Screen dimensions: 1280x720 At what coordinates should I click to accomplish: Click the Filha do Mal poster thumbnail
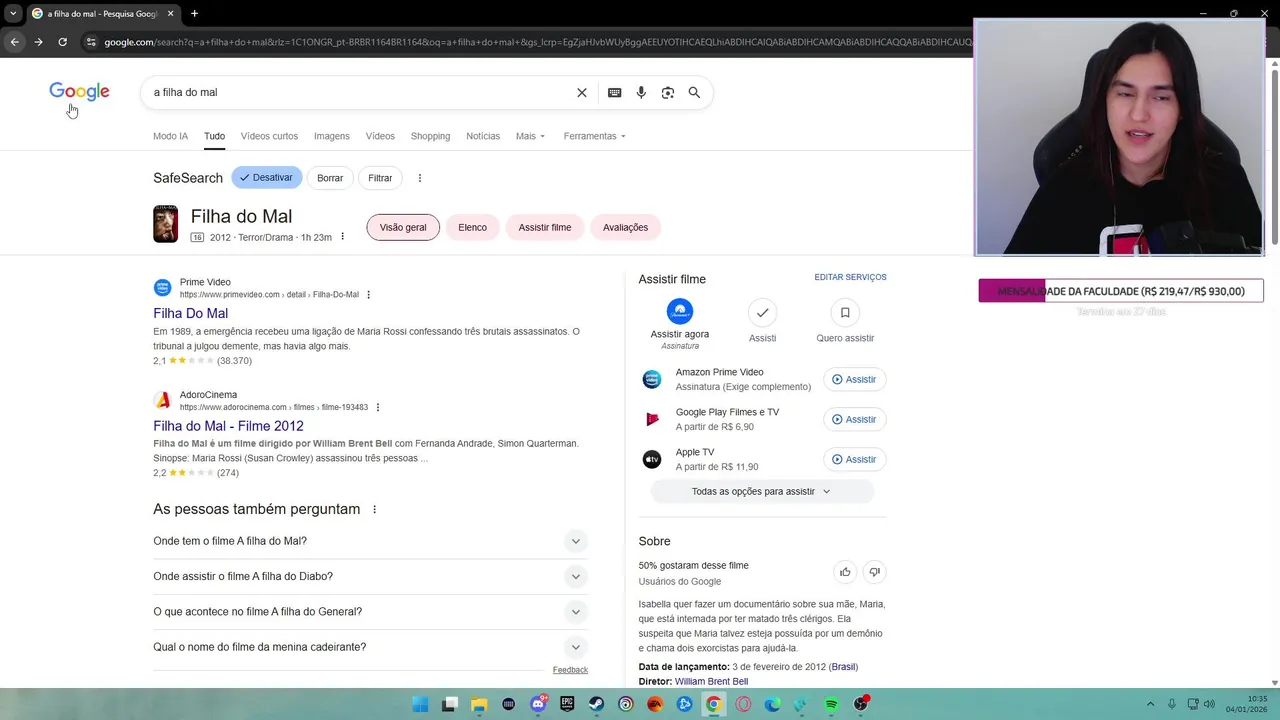pos(166,224)
